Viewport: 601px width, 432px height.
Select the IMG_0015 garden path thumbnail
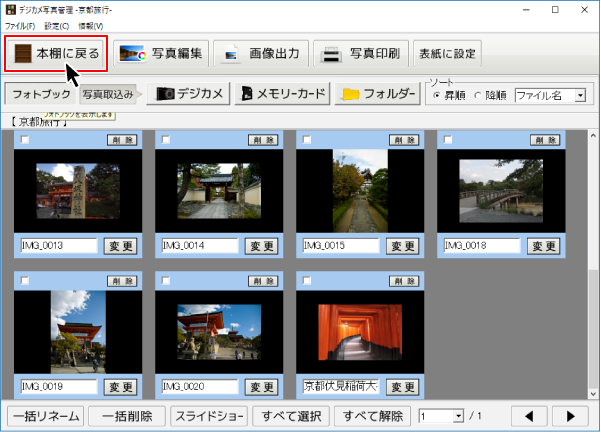[360, 191]
